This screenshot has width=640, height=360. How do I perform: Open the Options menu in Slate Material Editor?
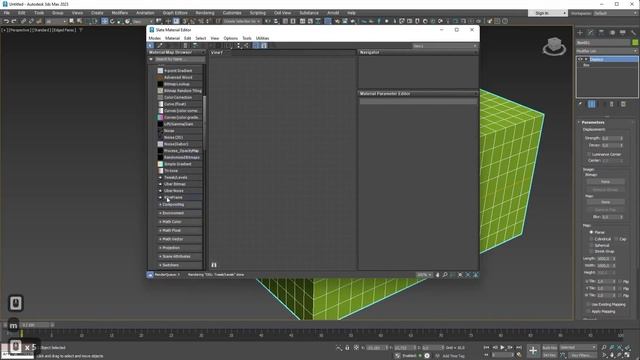click(230, 38)
